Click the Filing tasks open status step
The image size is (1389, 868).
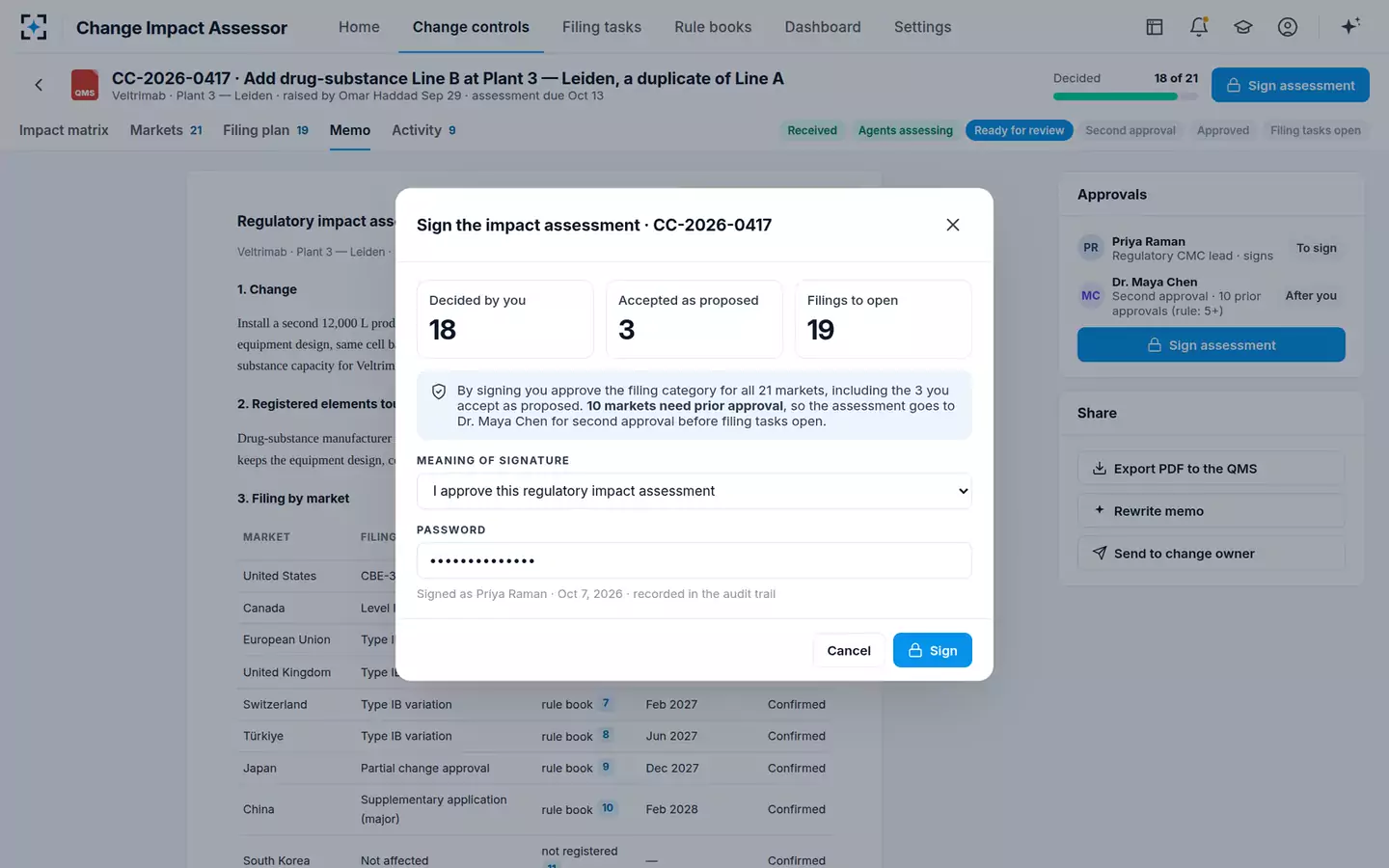1316,130
